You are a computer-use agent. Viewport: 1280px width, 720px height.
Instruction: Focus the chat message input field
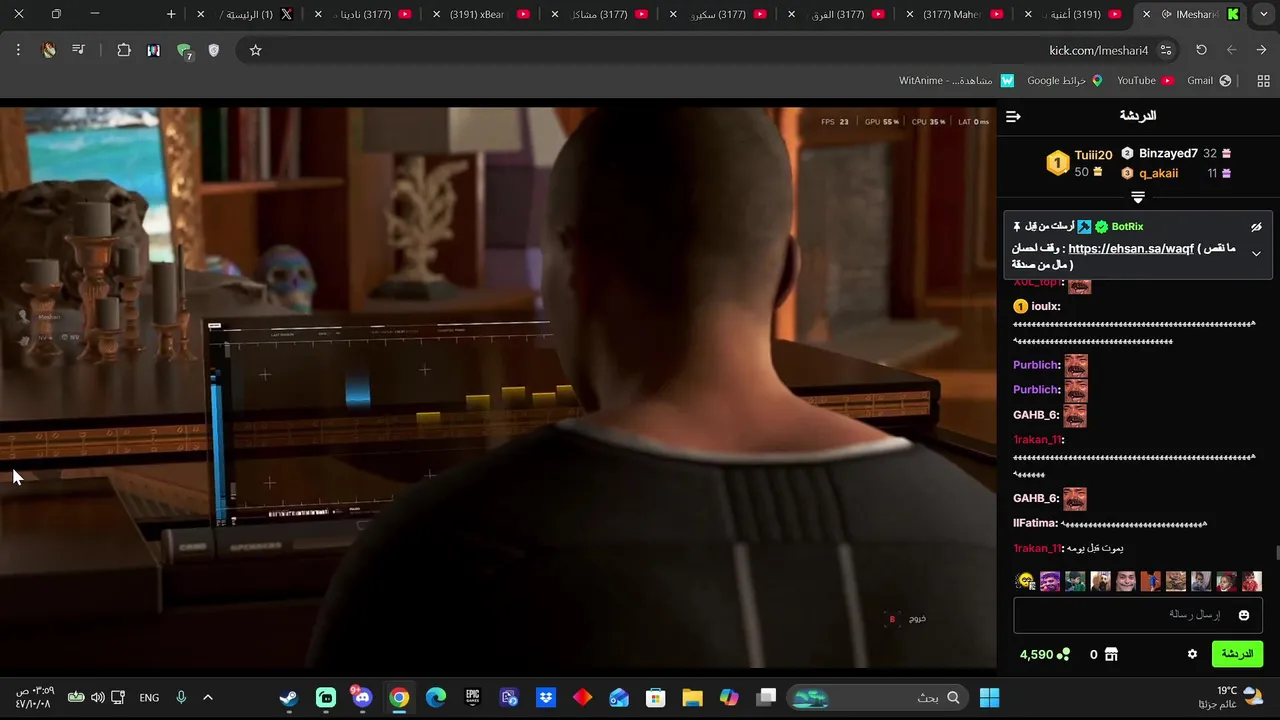tap(1138, 615)
